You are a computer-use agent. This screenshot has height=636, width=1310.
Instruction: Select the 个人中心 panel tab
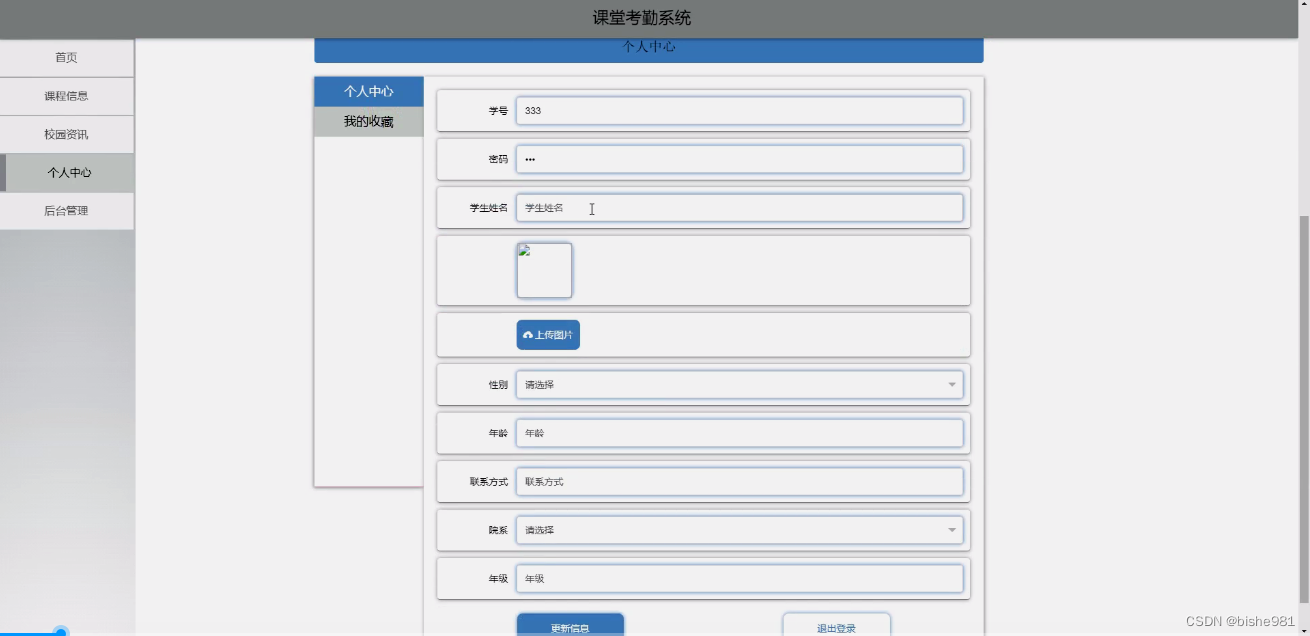coord(368,91)
